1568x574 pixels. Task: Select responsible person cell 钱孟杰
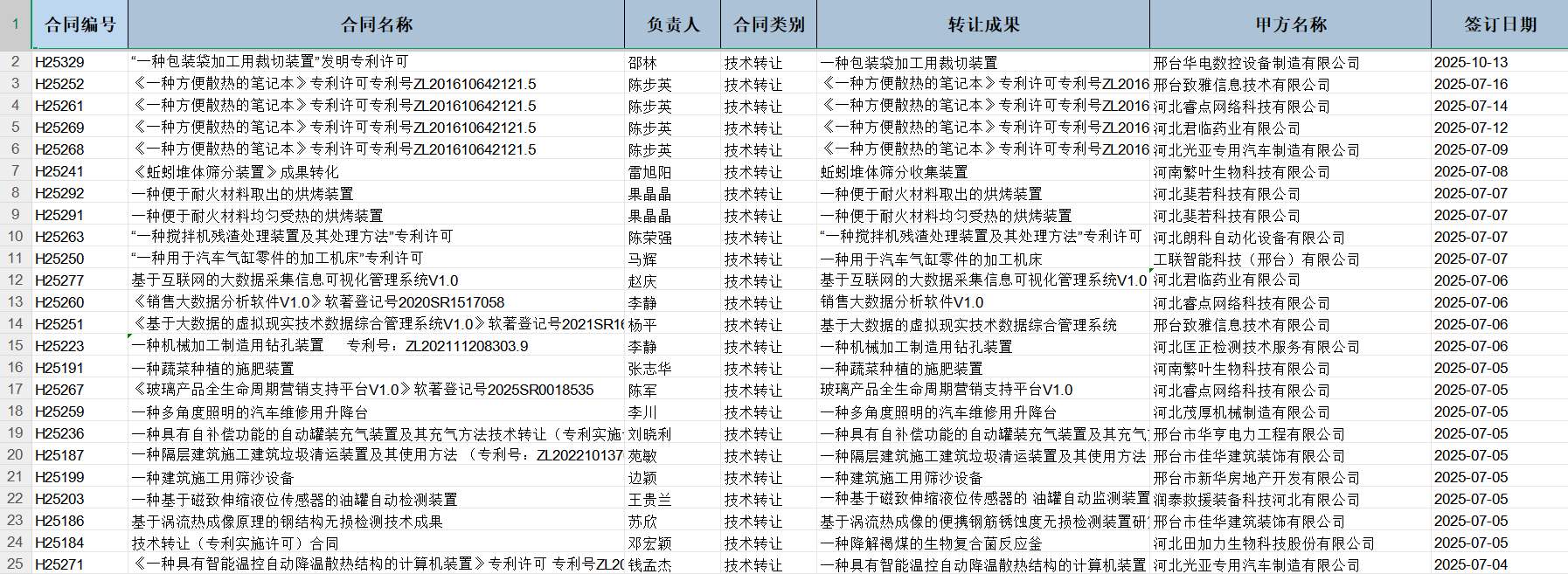point(673,564)
